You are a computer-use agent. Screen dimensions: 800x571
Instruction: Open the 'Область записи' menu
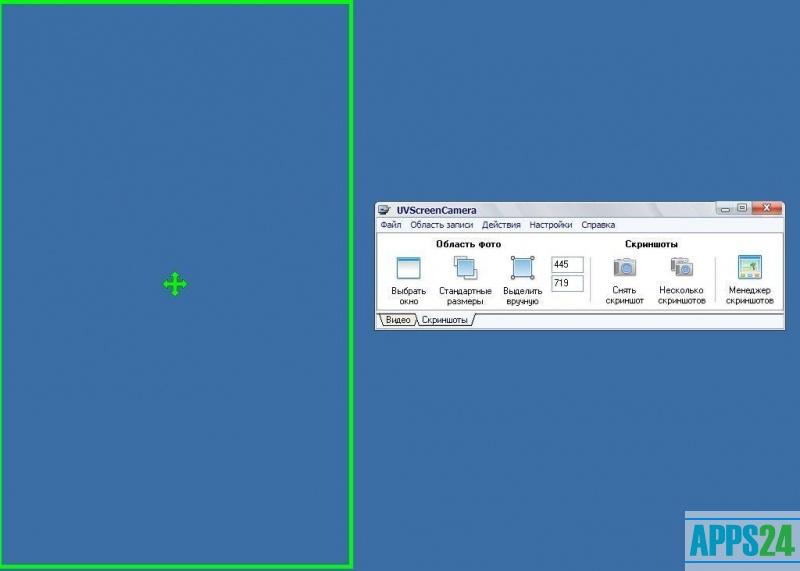pyautogui.click(x=441, y=225)
